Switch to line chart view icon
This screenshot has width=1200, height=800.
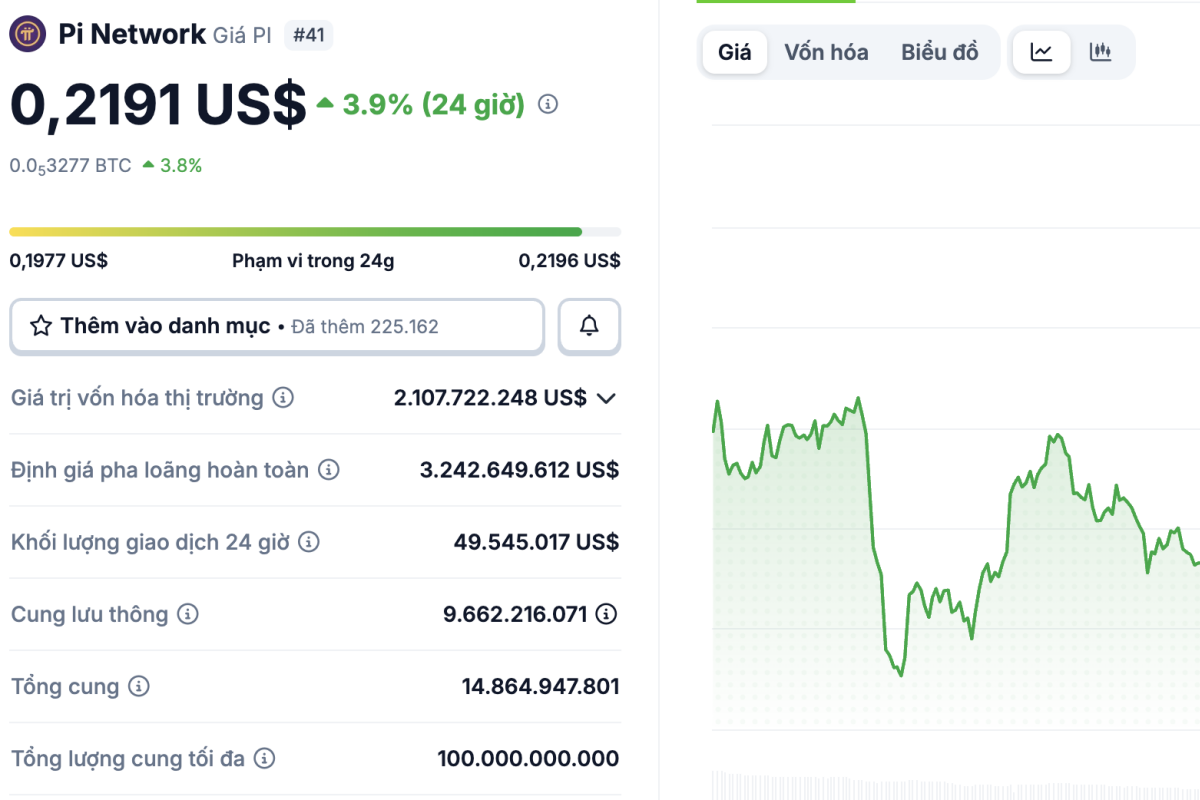(x=1042, y=52)
